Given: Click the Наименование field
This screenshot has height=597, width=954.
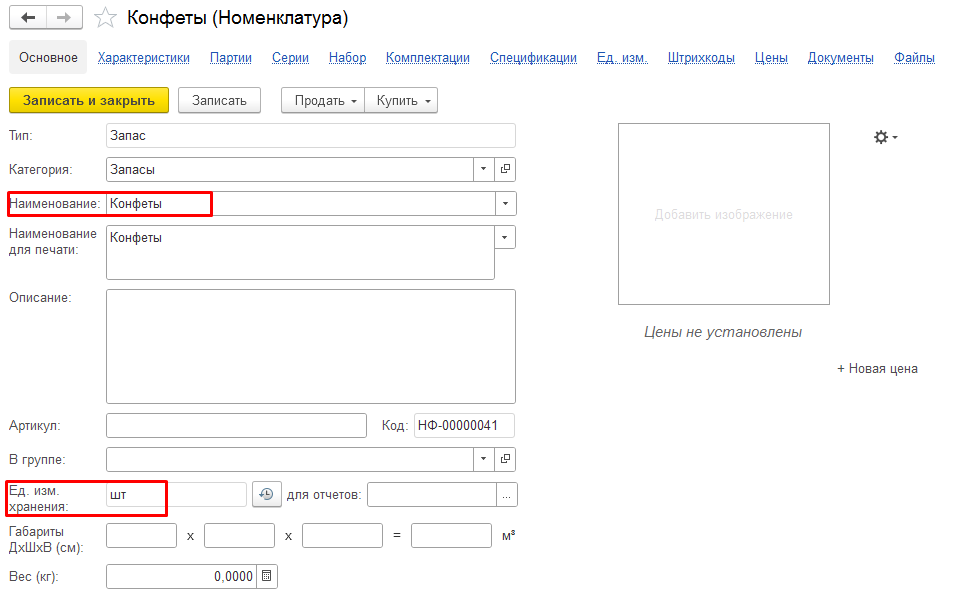Looking at the screenshot, I should point(301,203).
